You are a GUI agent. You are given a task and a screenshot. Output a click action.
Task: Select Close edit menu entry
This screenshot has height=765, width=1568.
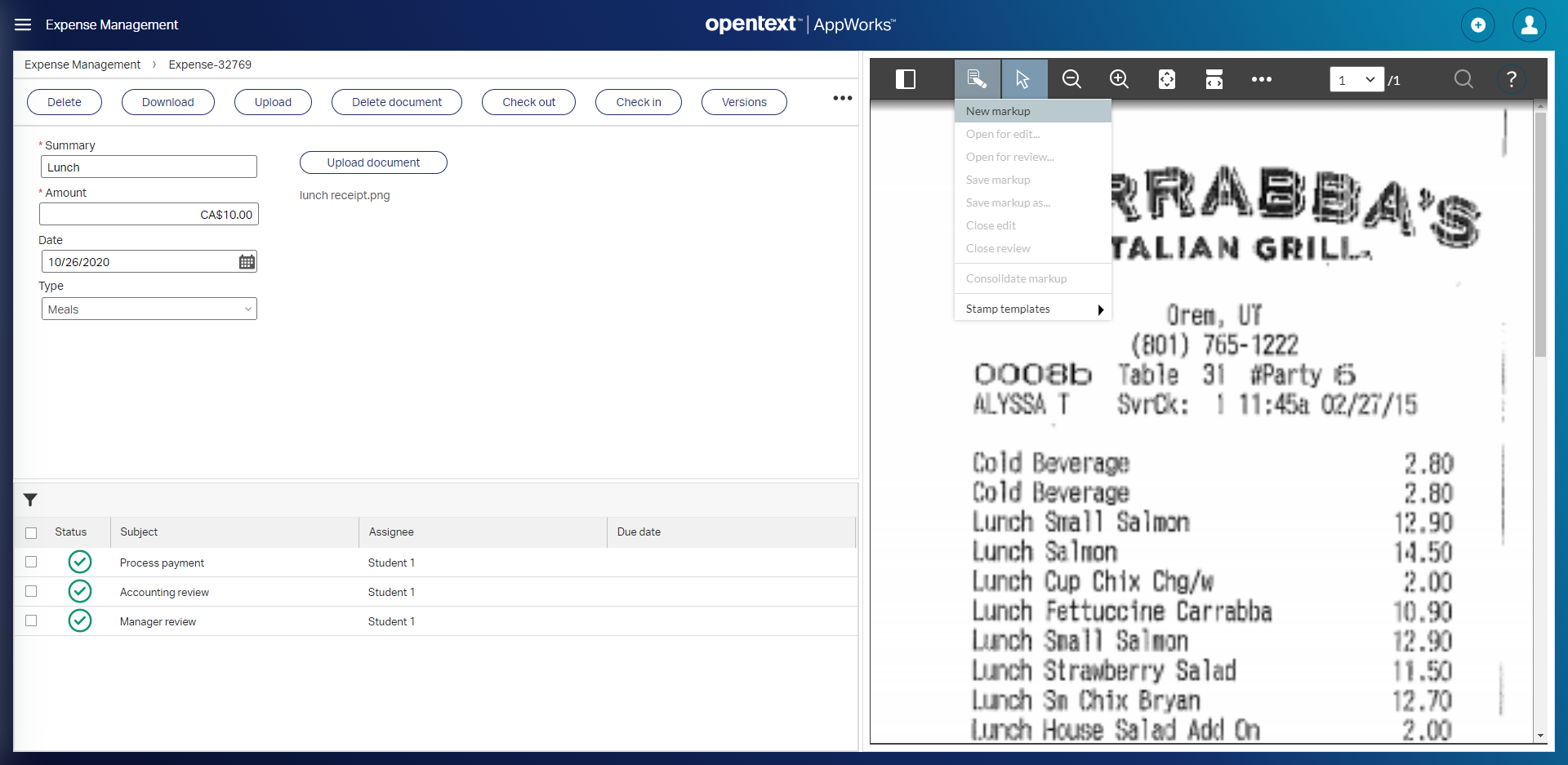tap(1033, 225)
